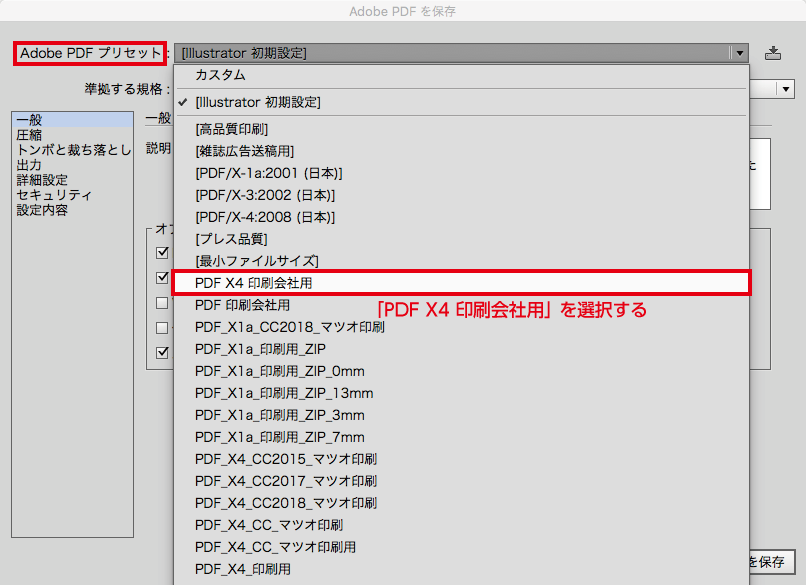This screenshot has height=585, width=806.
Task: Choose PDF X4 印刷会社用 preset
Action: tap(461, 283)
